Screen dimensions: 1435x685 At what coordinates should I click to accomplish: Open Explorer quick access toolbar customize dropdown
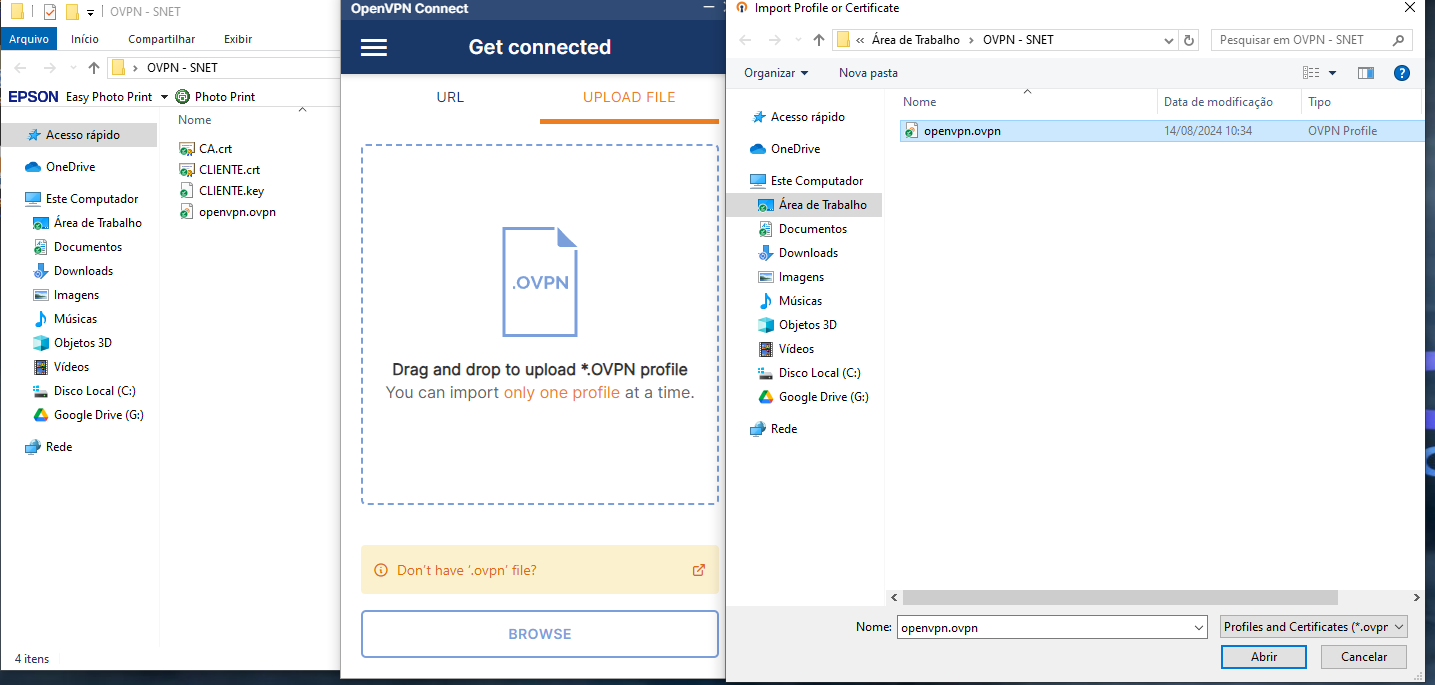90,13
